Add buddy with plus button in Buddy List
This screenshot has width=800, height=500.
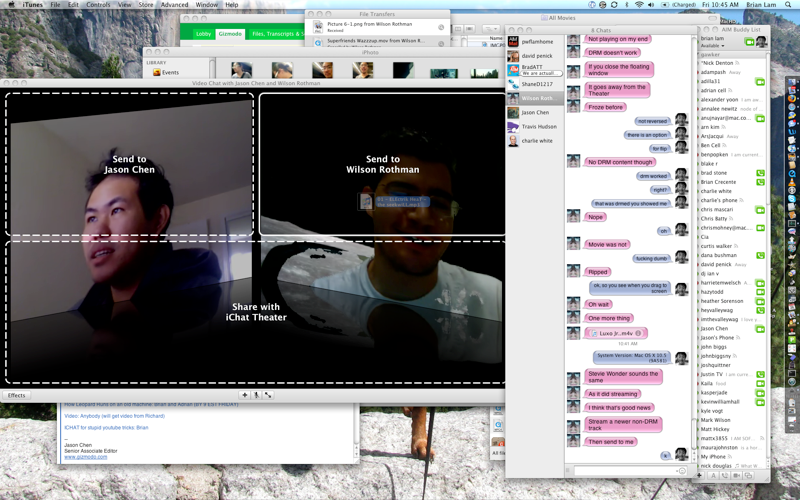click(x=700, y=476)
